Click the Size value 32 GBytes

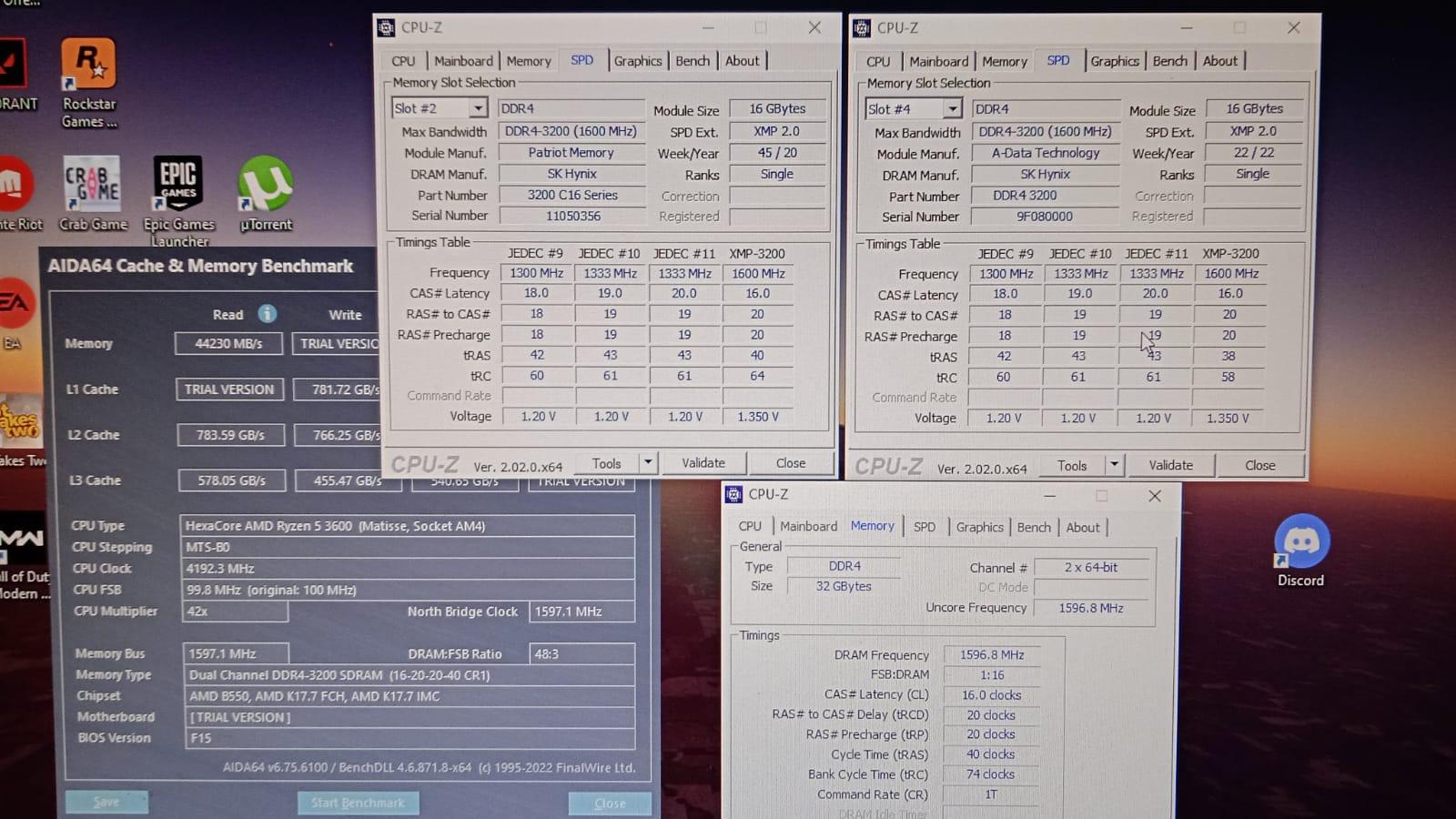click(x=844, y=586)
